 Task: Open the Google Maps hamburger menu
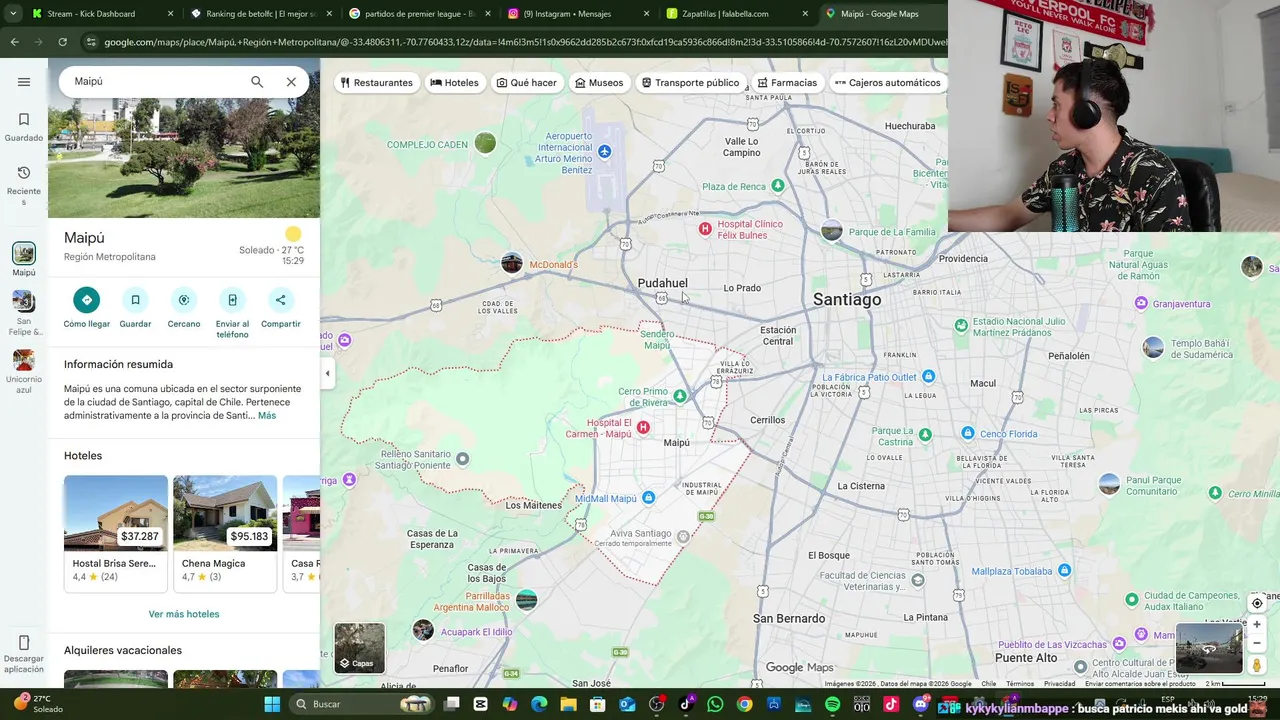24,82
